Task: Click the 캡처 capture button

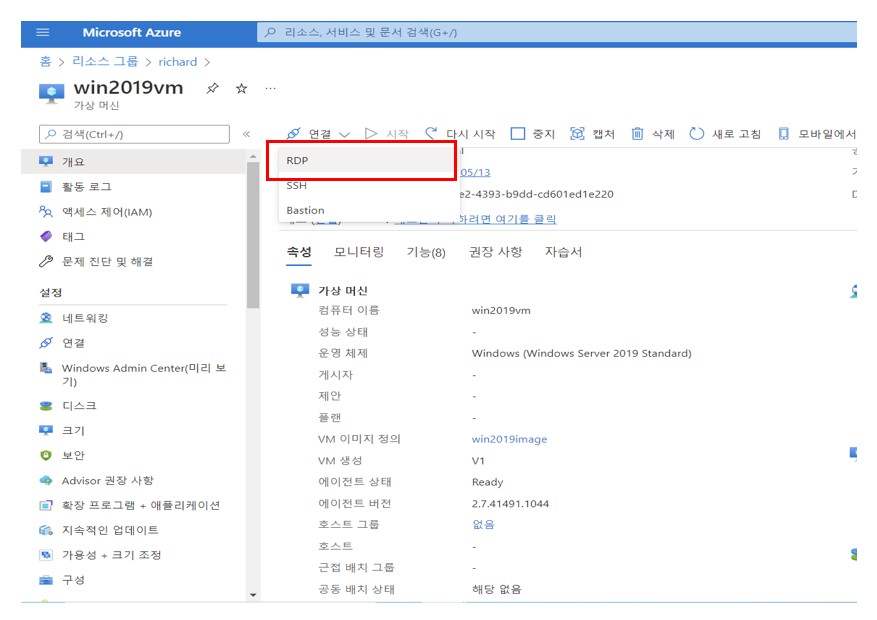Action: coord(592,134)
